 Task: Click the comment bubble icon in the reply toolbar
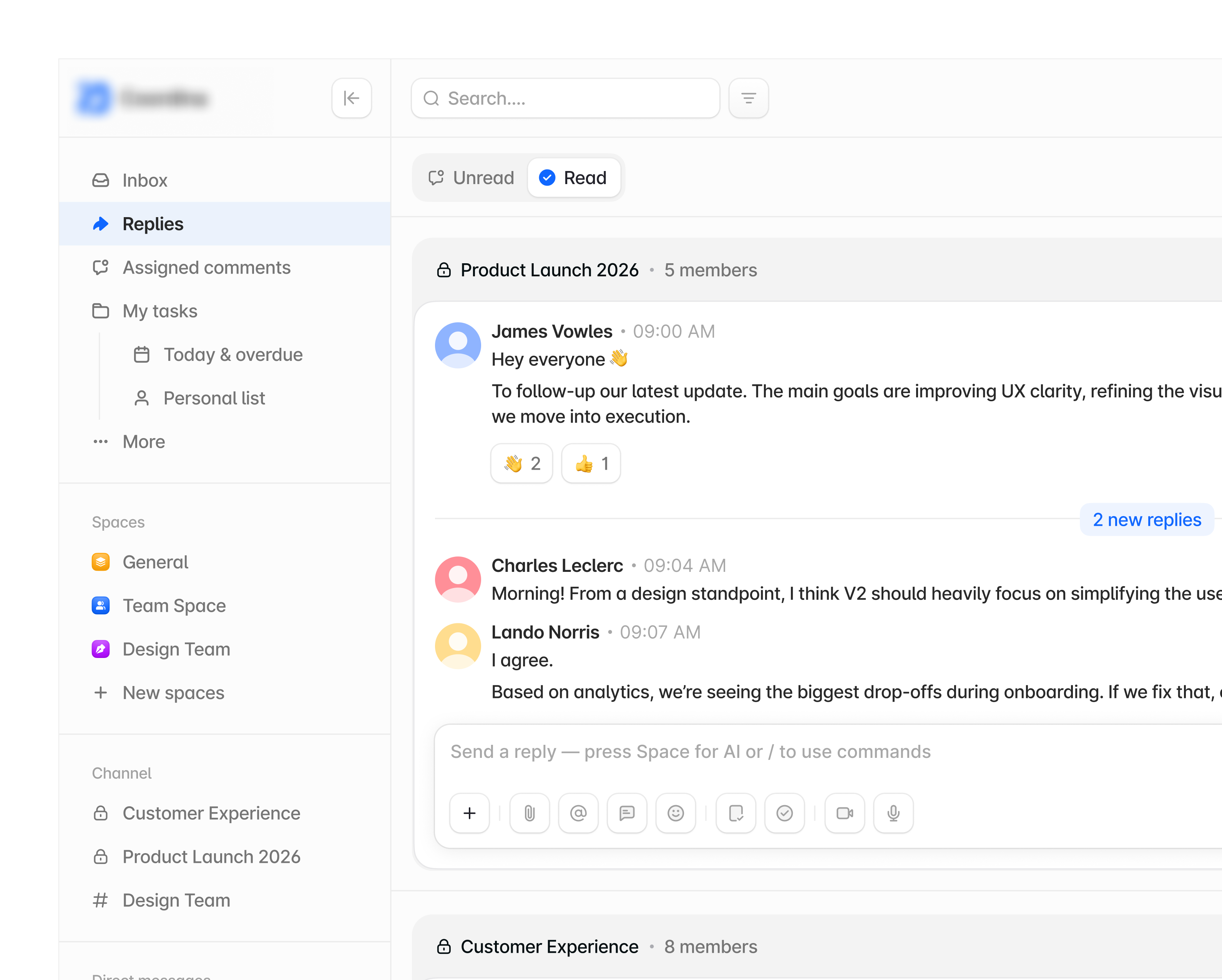tap(627, 813)
